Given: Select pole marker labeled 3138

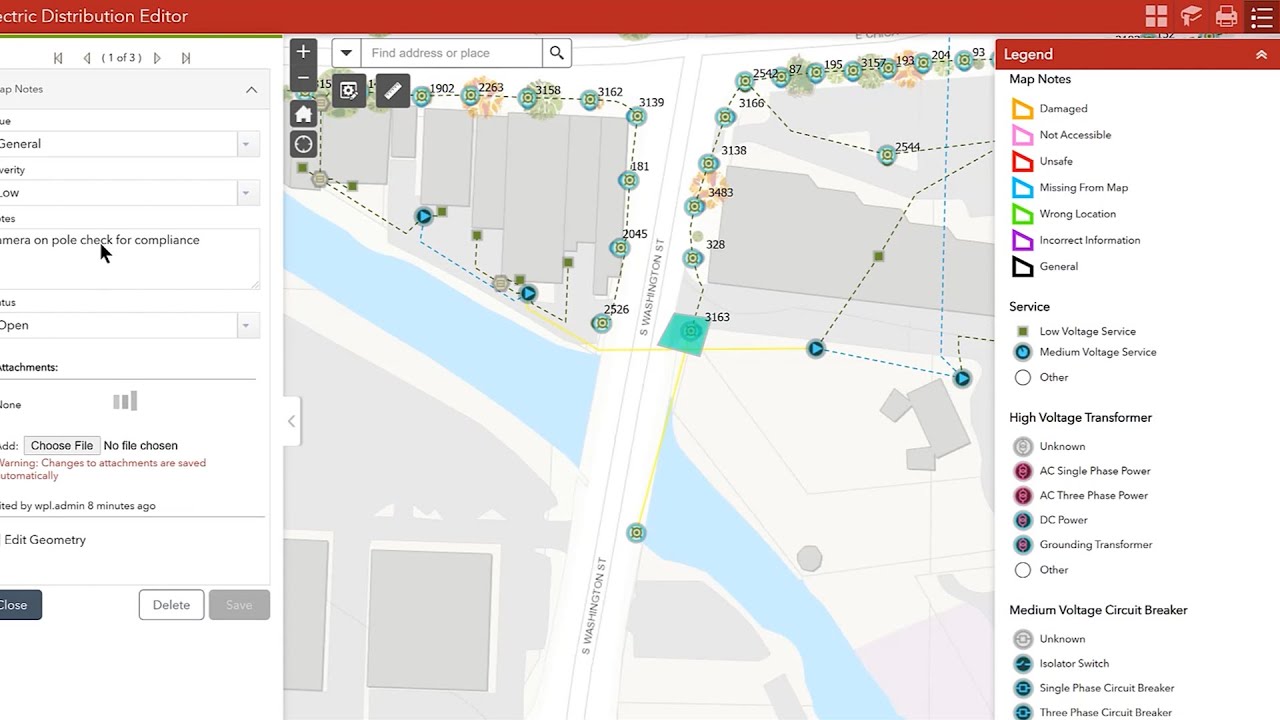Looking at the screenshot, I should click(709, 163).
